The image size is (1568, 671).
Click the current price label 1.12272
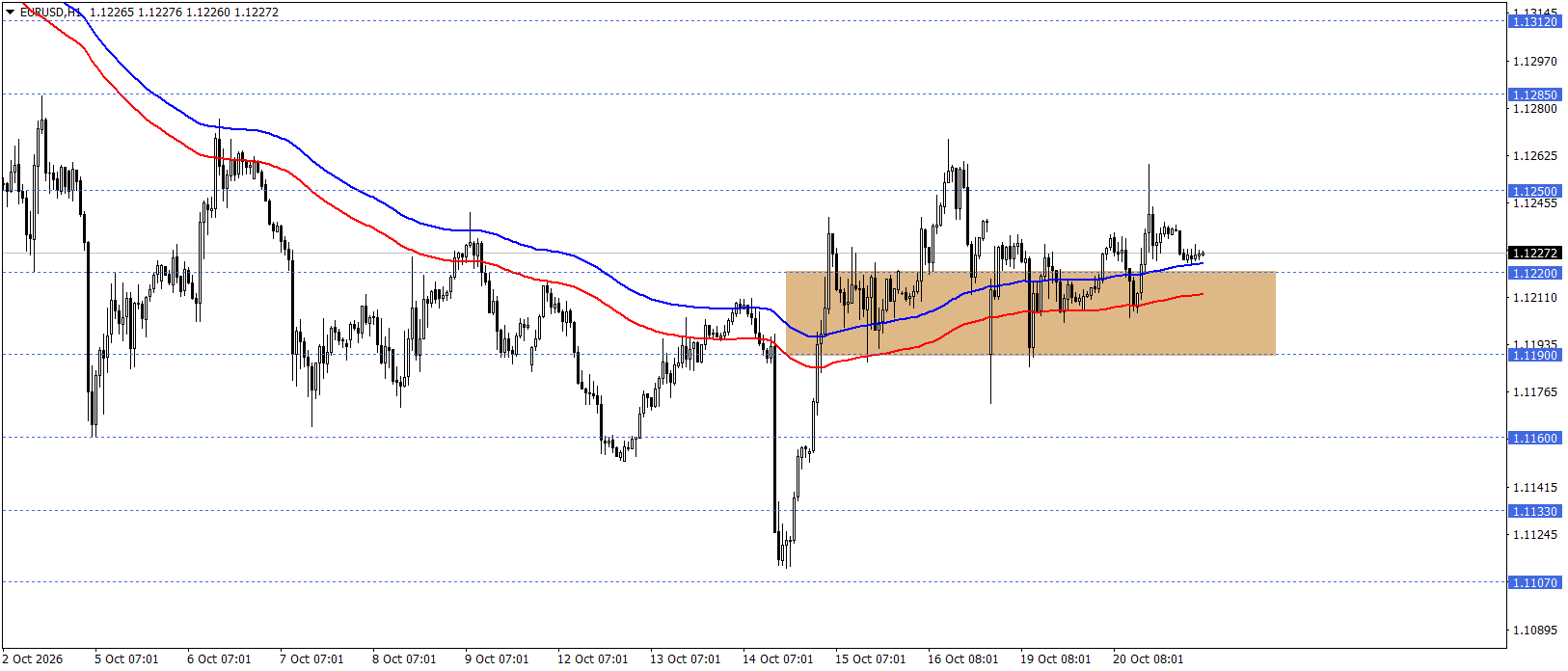(x=1534, y=253)
